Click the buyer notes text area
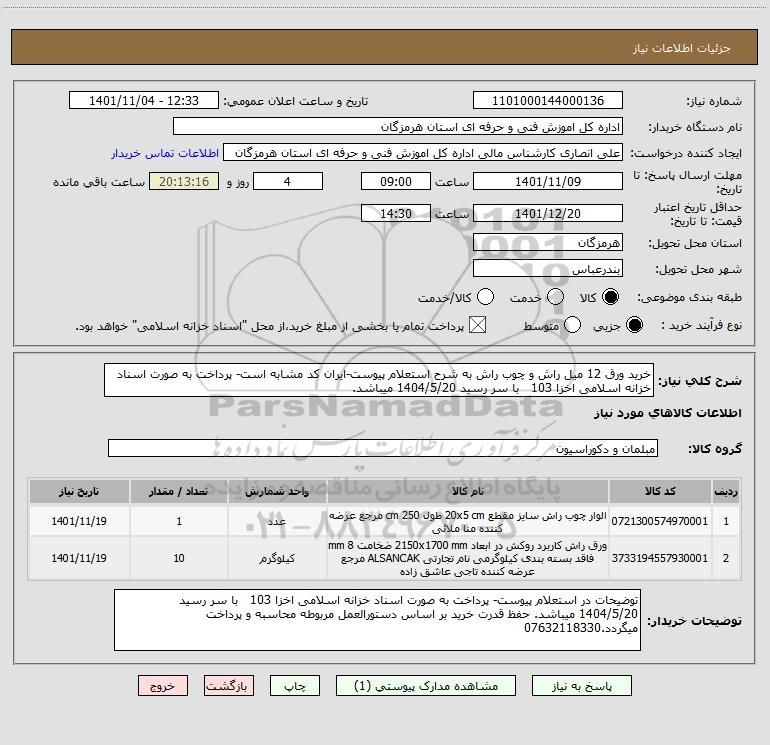Screen dimensions: 770x745 (x=377, y=620)
